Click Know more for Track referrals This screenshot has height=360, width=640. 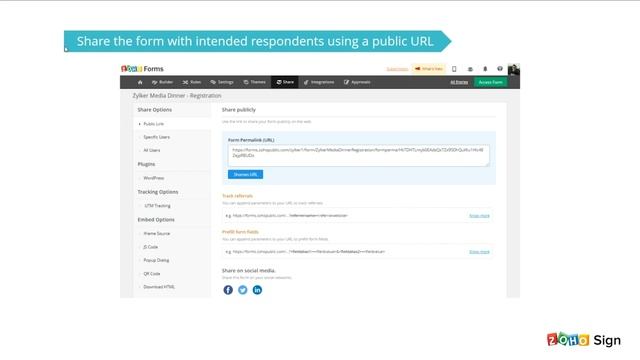tap(479, 216)
